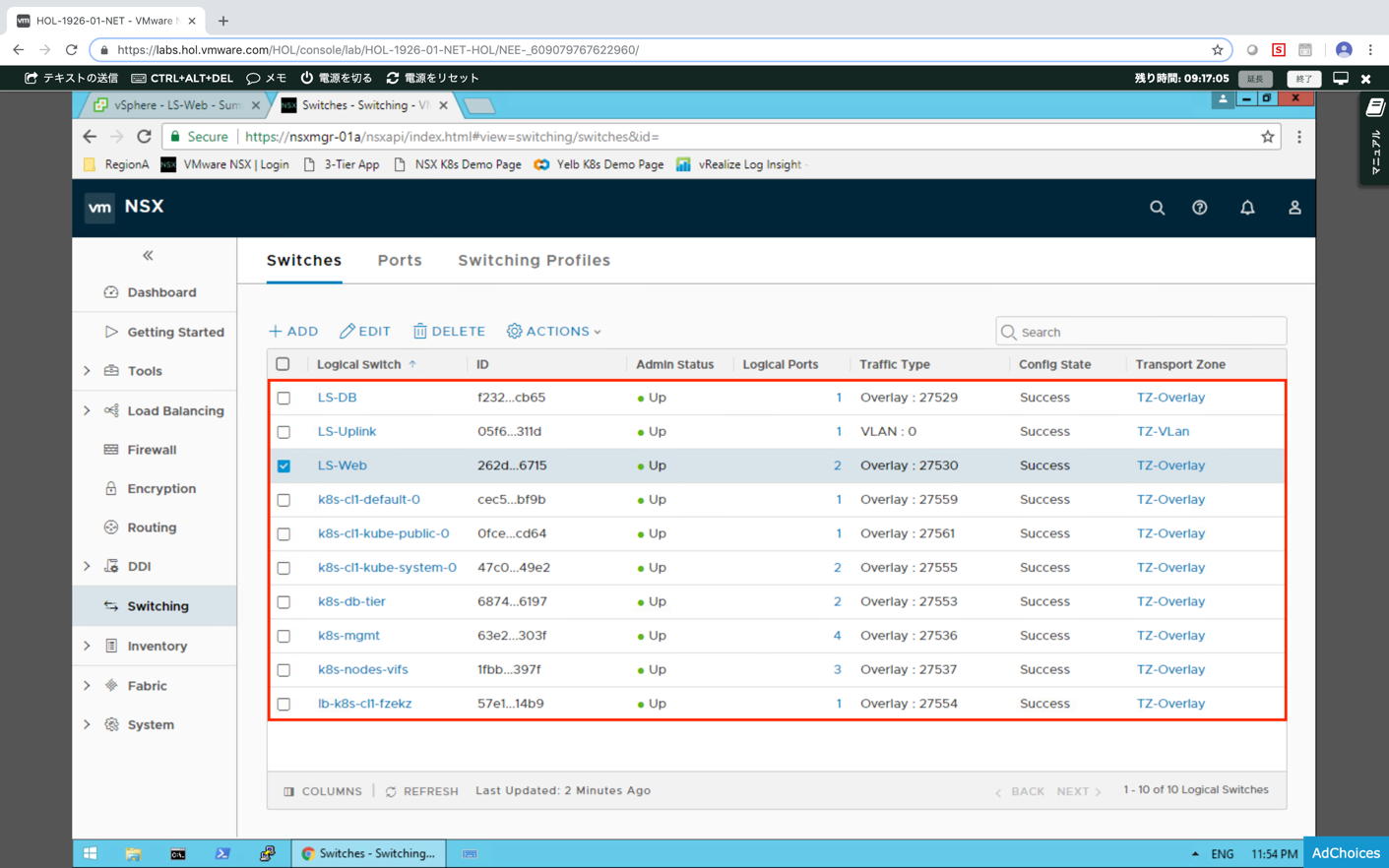Screen dimensions: 1389x868
Task: Uncheck the LS-Web row checkbox
Action: 284,466
